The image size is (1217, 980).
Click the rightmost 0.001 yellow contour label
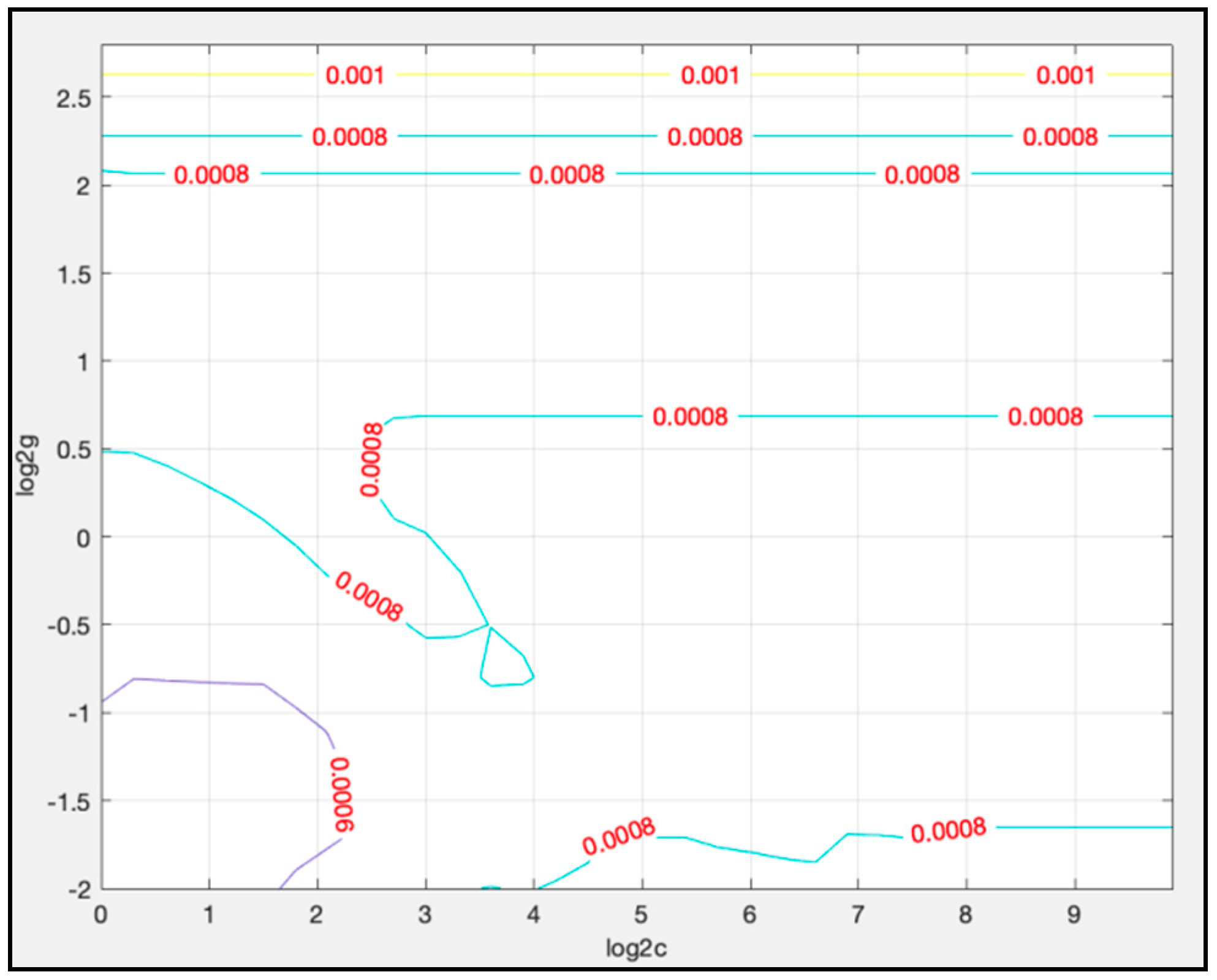(1065, 75)
